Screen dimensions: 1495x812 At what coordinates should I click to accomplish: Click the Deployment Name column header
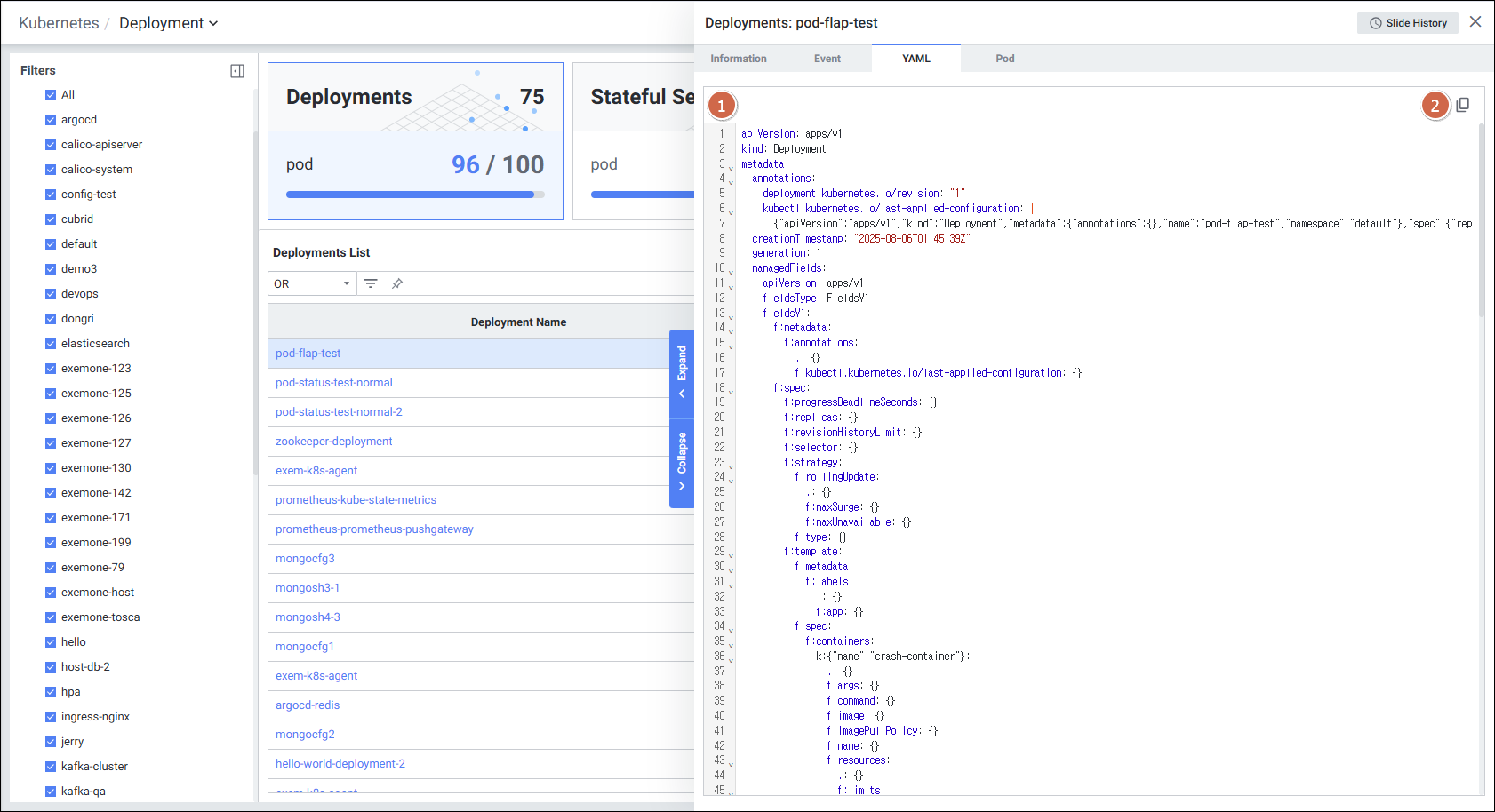[518, 322]
